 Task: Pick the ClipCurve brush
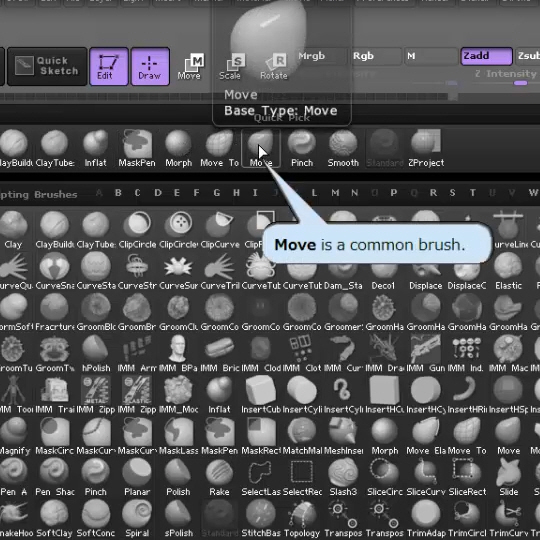(x=220, y=230)
